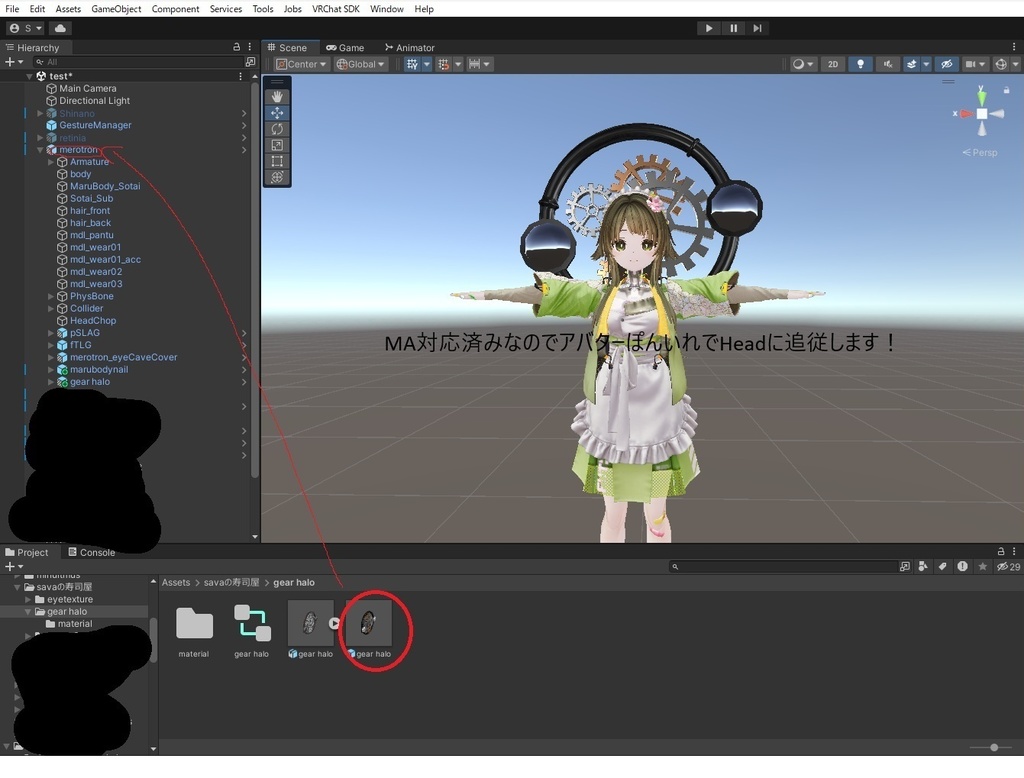Select mdl_wear01_acc in the Hierarchy
Image resolution: width=1024 pixels, height=778 pixels.
(104, 259)
